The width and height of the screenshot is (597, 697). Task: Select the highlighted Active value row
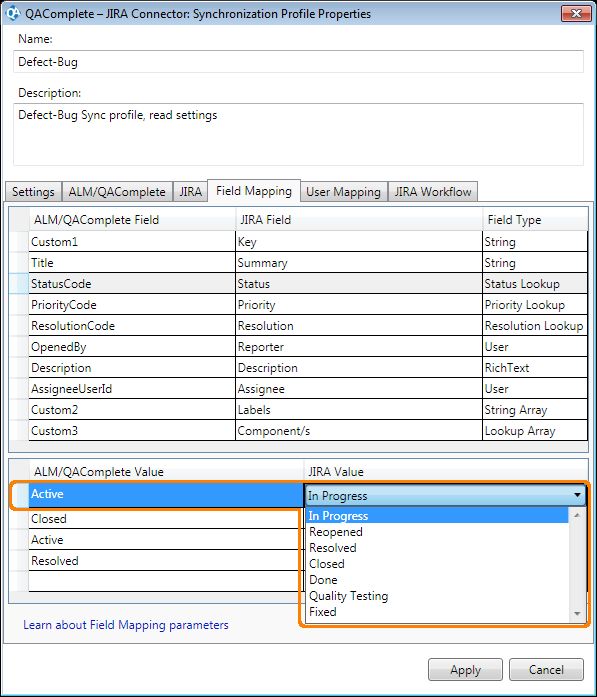(166, 494)
